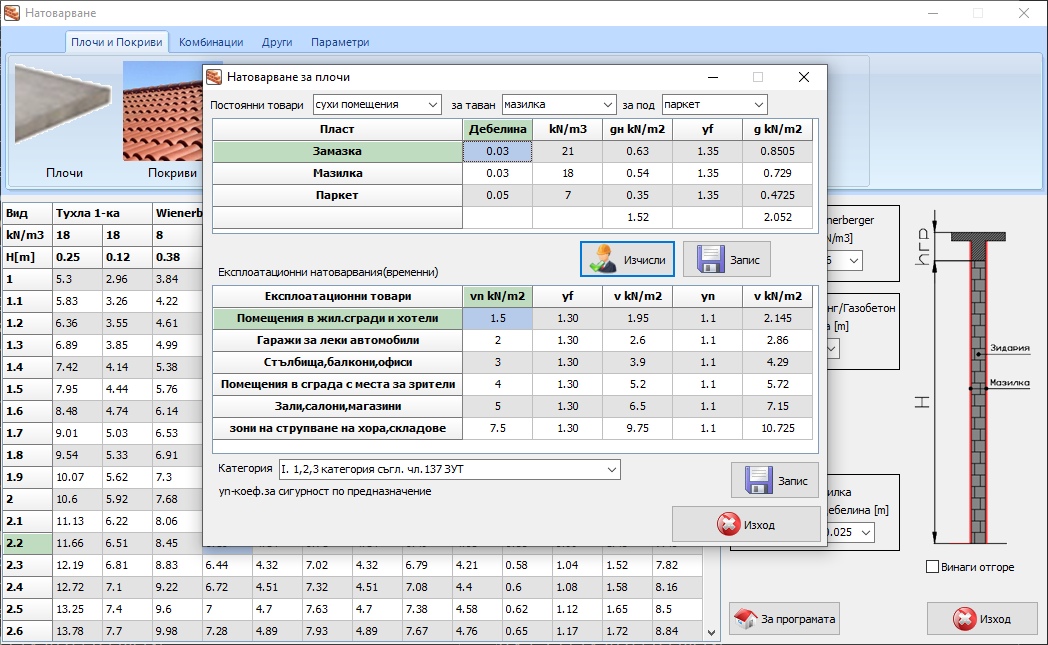The height and width of the screenshot is (645, 1048).
Task: Switch to the Други tab
Action: point(277,42)
